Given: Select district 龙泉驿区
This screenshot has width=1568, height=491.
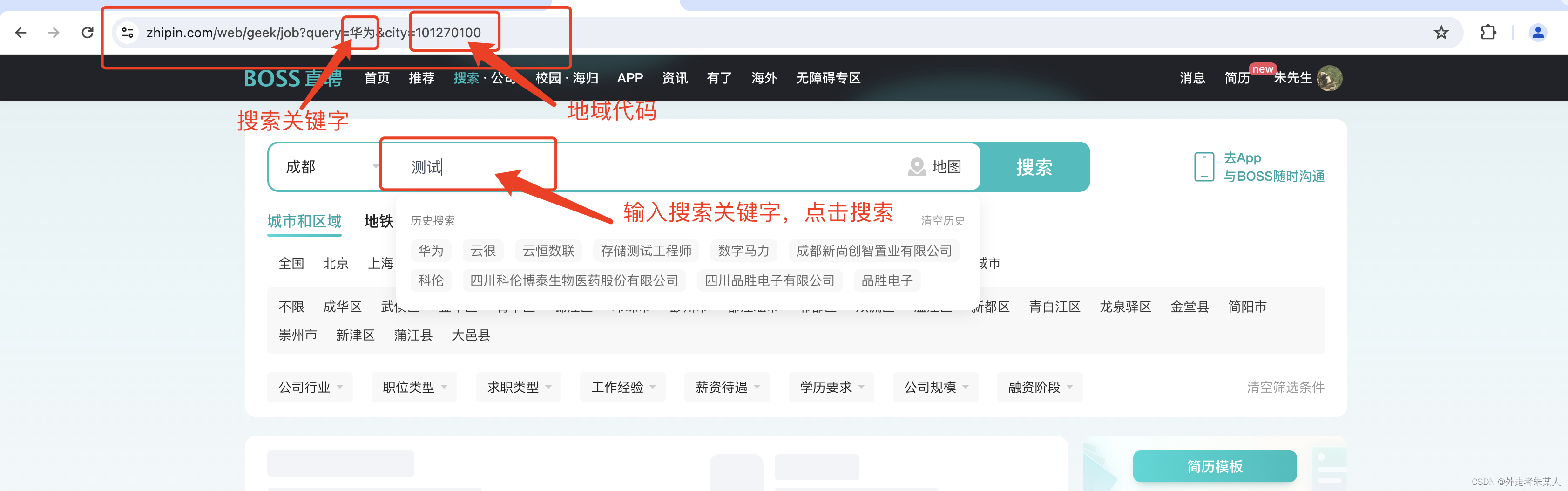Looking at the screenshot, I should pyautogui.click(x=1125, y=307).
